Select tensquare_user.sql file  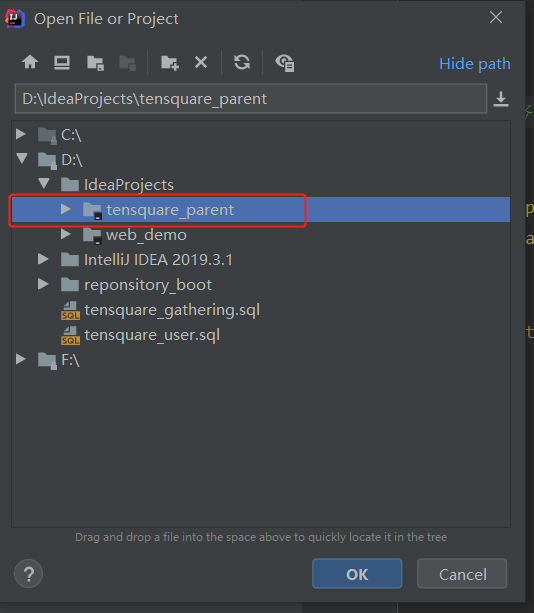click(x=261, y=335)
